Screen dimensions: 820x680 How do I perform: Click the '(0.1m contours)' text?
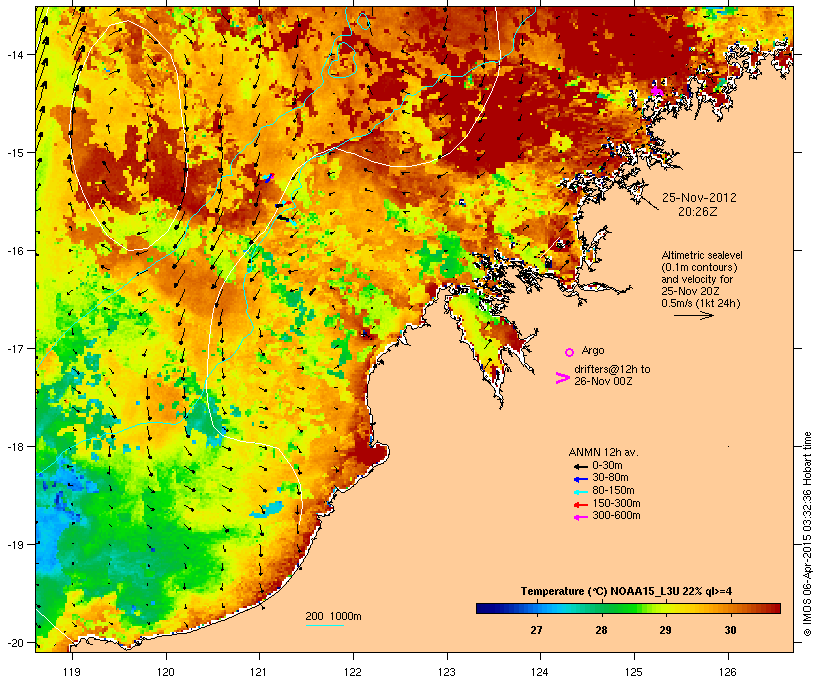[699, 267]
